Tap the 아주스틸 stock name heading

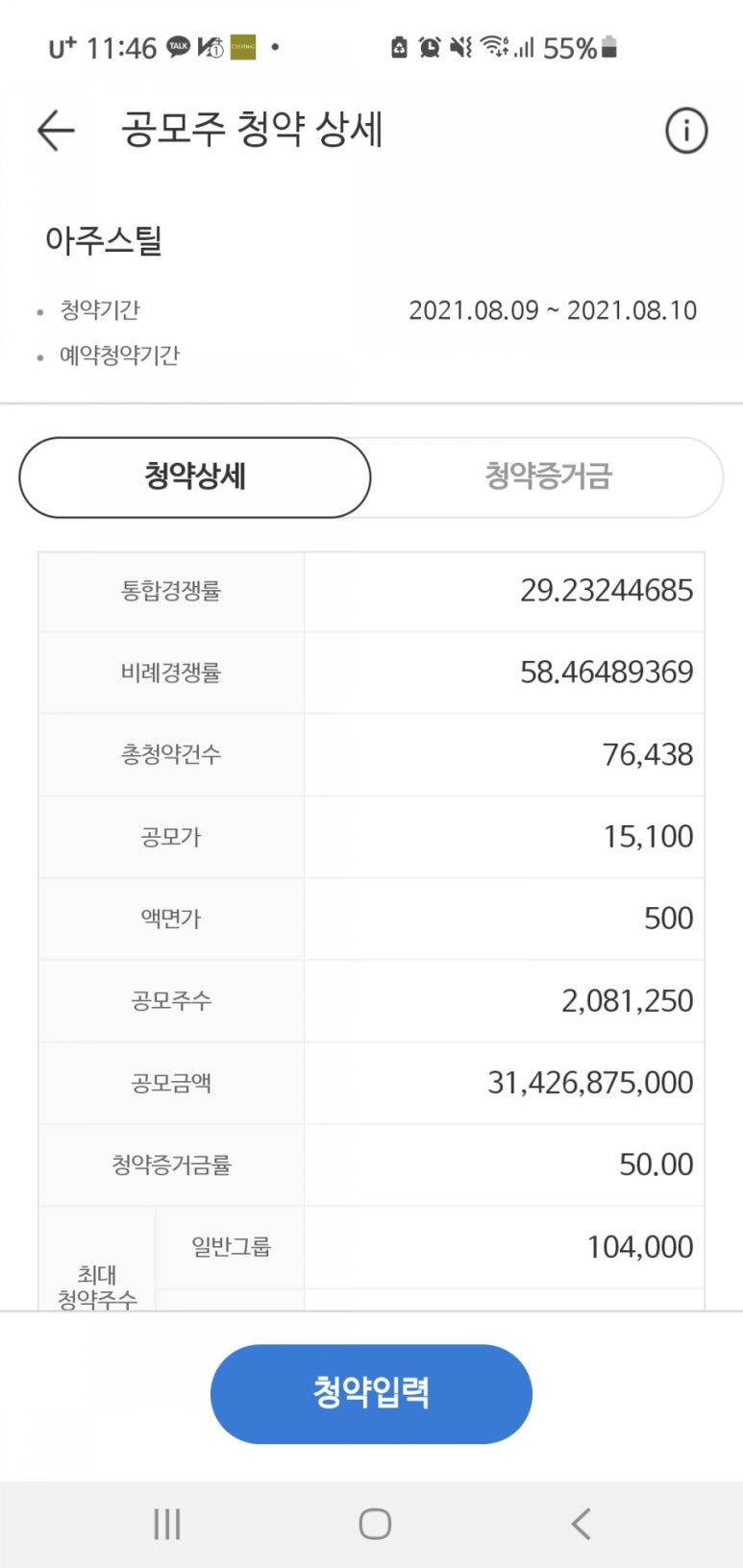104,240
